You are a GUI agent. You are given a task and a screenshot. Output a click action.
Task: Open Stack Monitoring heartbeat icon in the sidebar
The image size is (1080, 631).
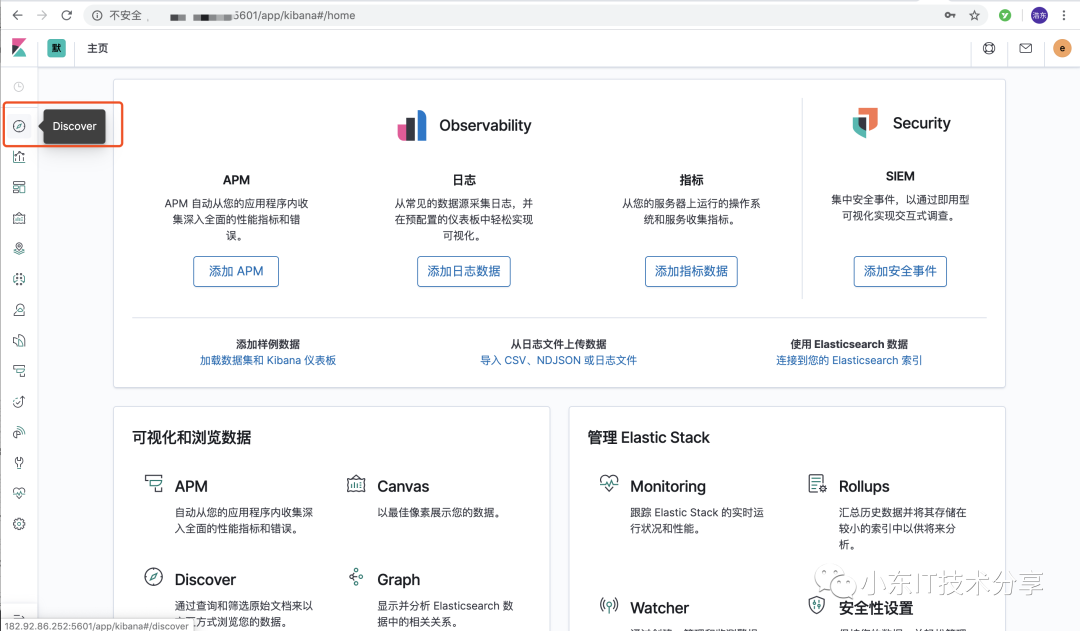coord(19,493)
